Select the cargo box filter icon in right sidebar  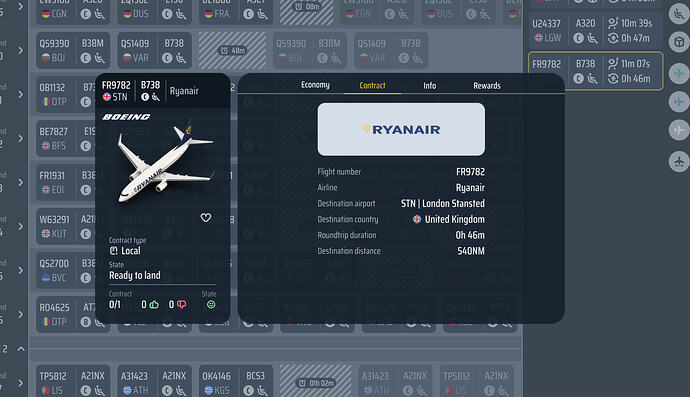(x=679, y=42)
